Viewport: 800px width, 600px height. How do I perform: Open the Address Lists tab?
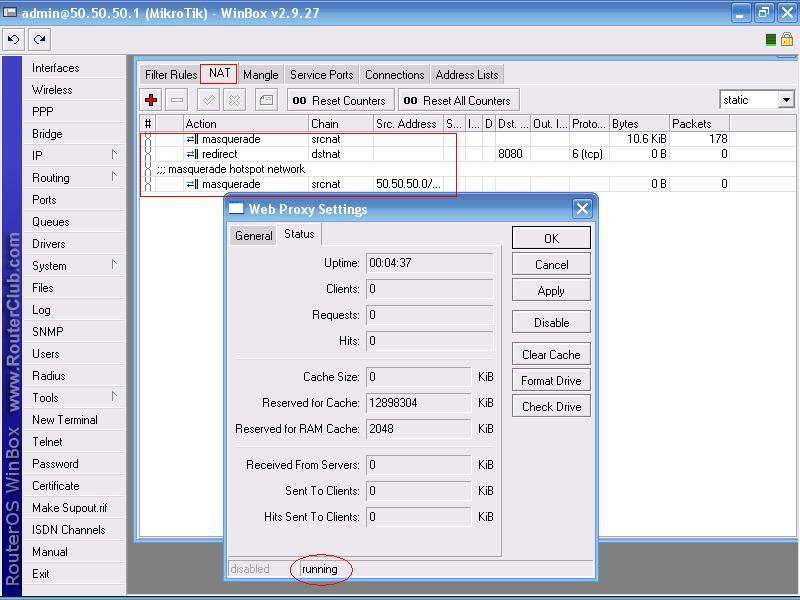[467, 74]
